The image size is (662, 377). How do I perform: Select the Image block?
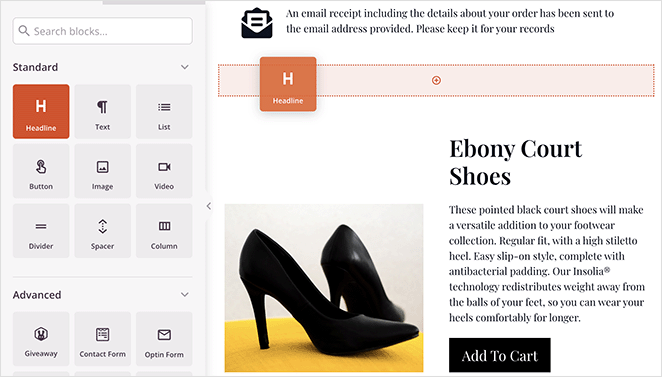pyautogui.click(x=103, y=171)
